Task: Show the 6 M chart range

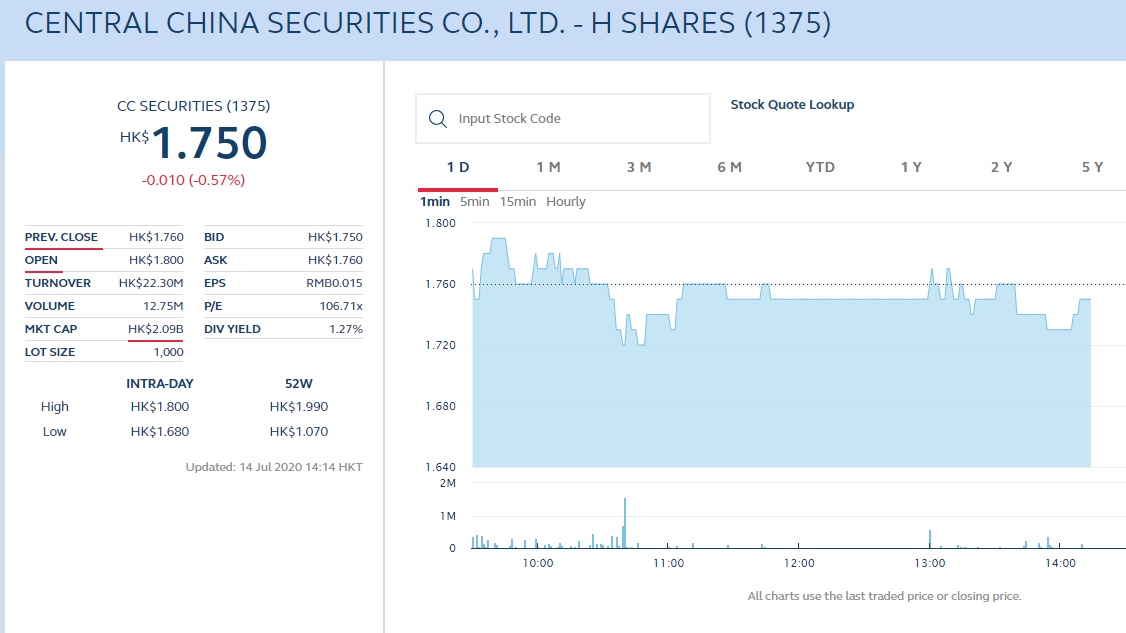Action: click(x=730, y=167)
